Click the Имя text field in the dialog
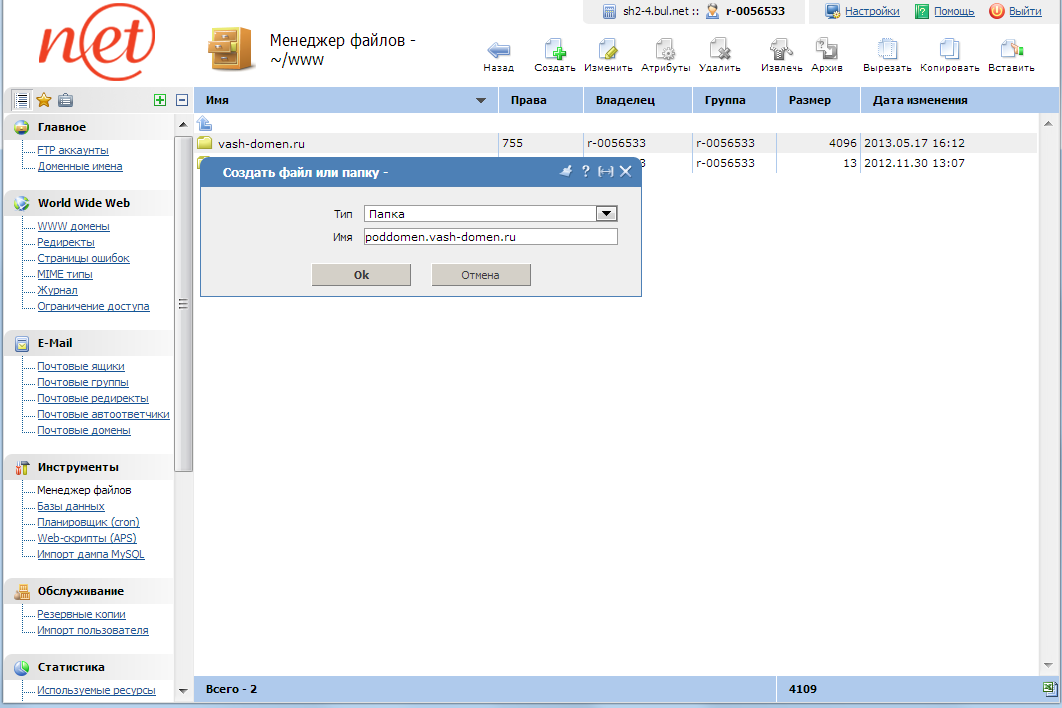 (x=490, y=237)
